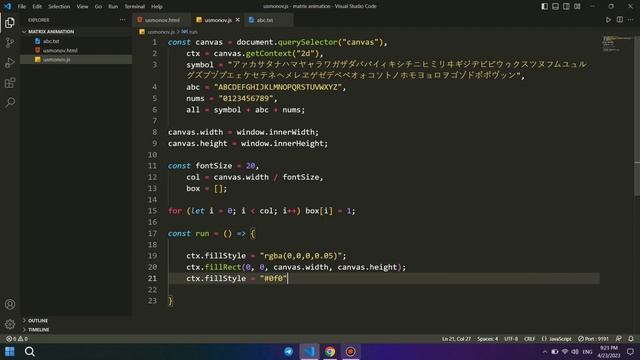Open Chrome from the taskbar
The height and width of the screenshot is (360, 640).
(x=330, y=351)
